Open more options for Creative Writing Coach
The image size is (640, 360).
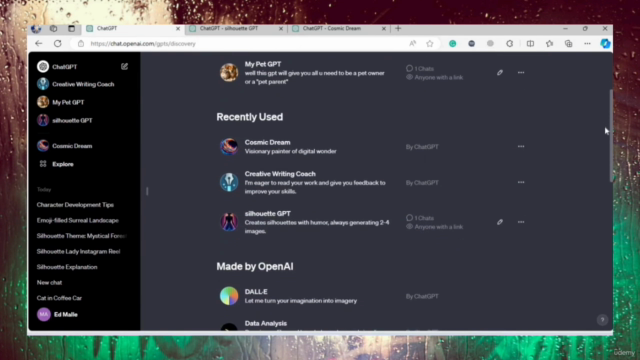pyautogui.click(x=521, y=182)
